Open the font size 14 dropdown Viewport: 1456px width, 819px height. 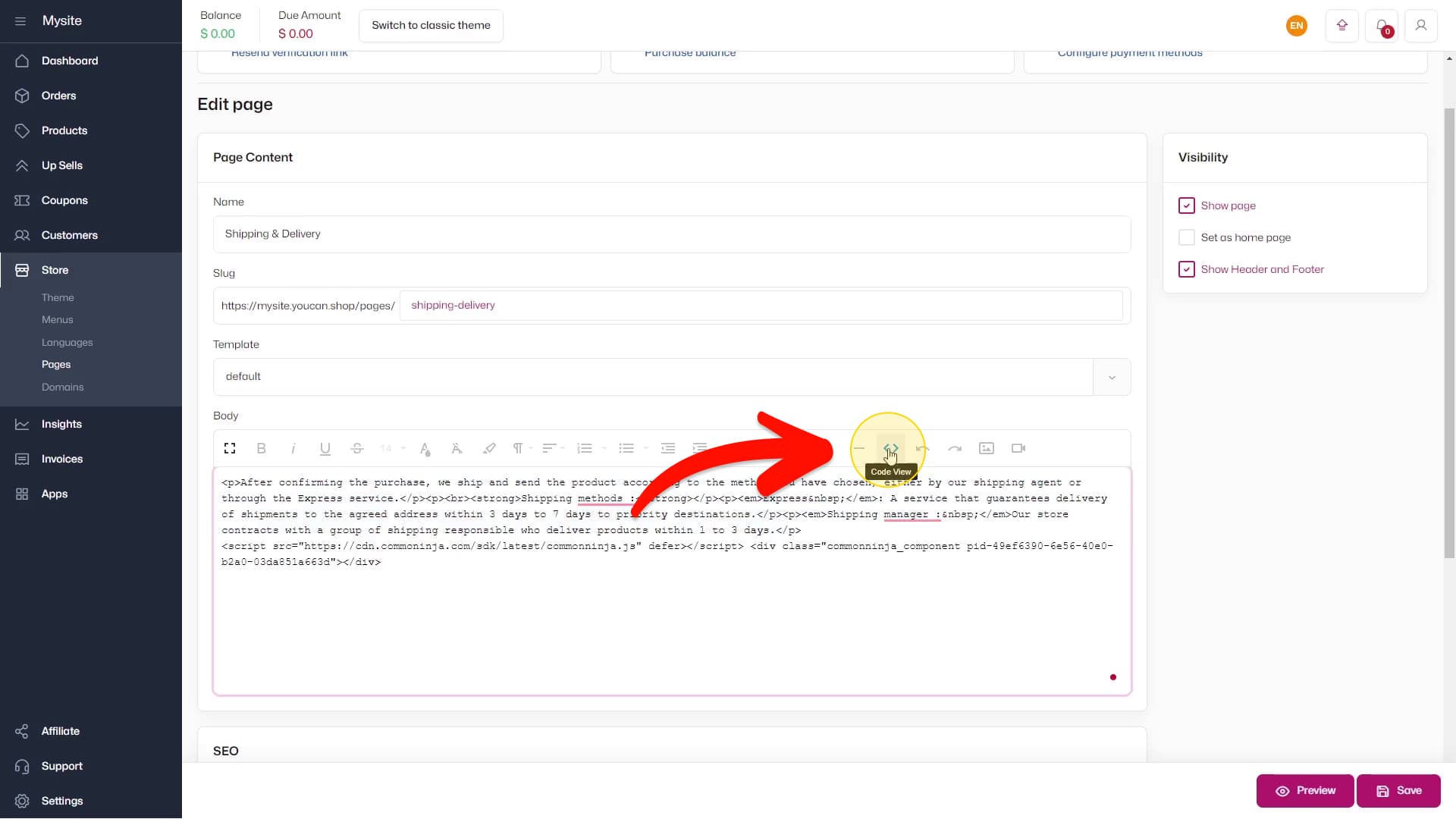click(392, 448)
